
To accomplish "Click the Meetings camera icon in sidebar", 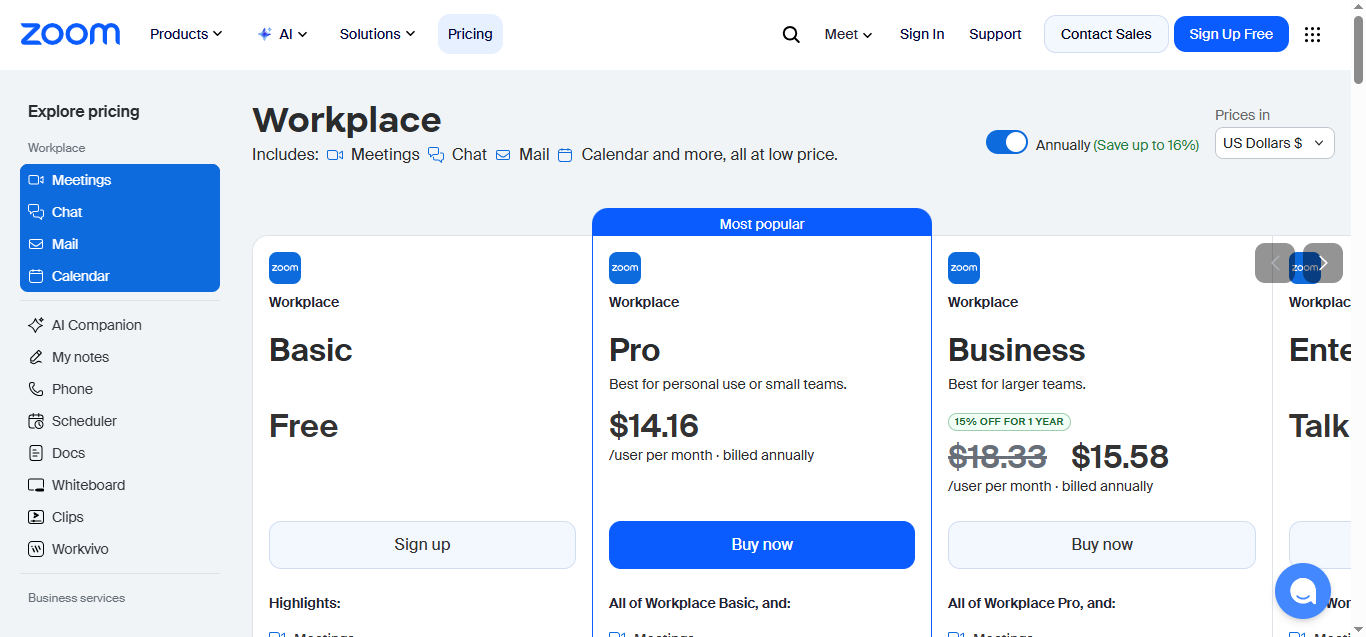I will 36,180.
